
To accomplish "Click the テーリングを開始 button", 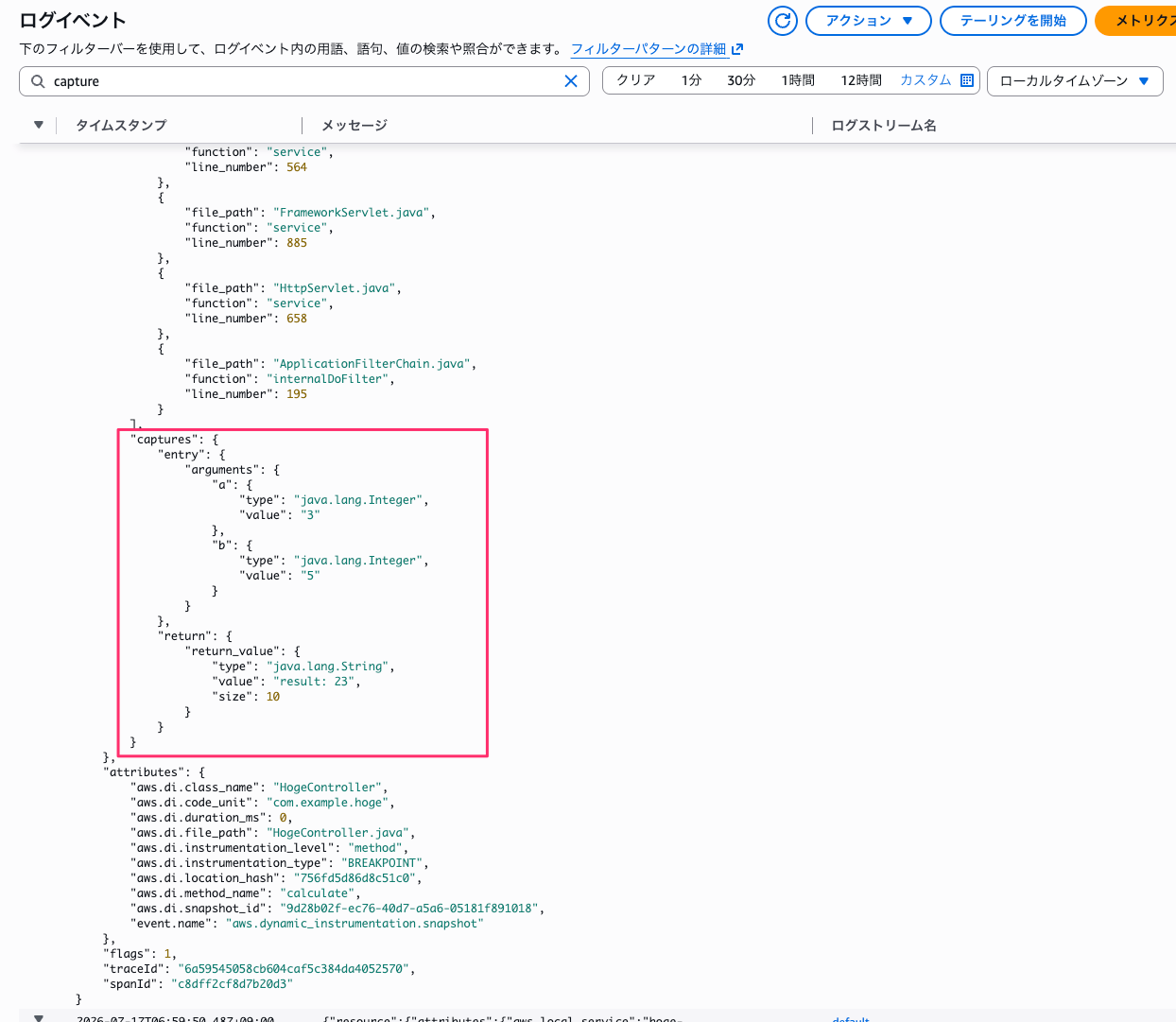I will point(1013,21).
